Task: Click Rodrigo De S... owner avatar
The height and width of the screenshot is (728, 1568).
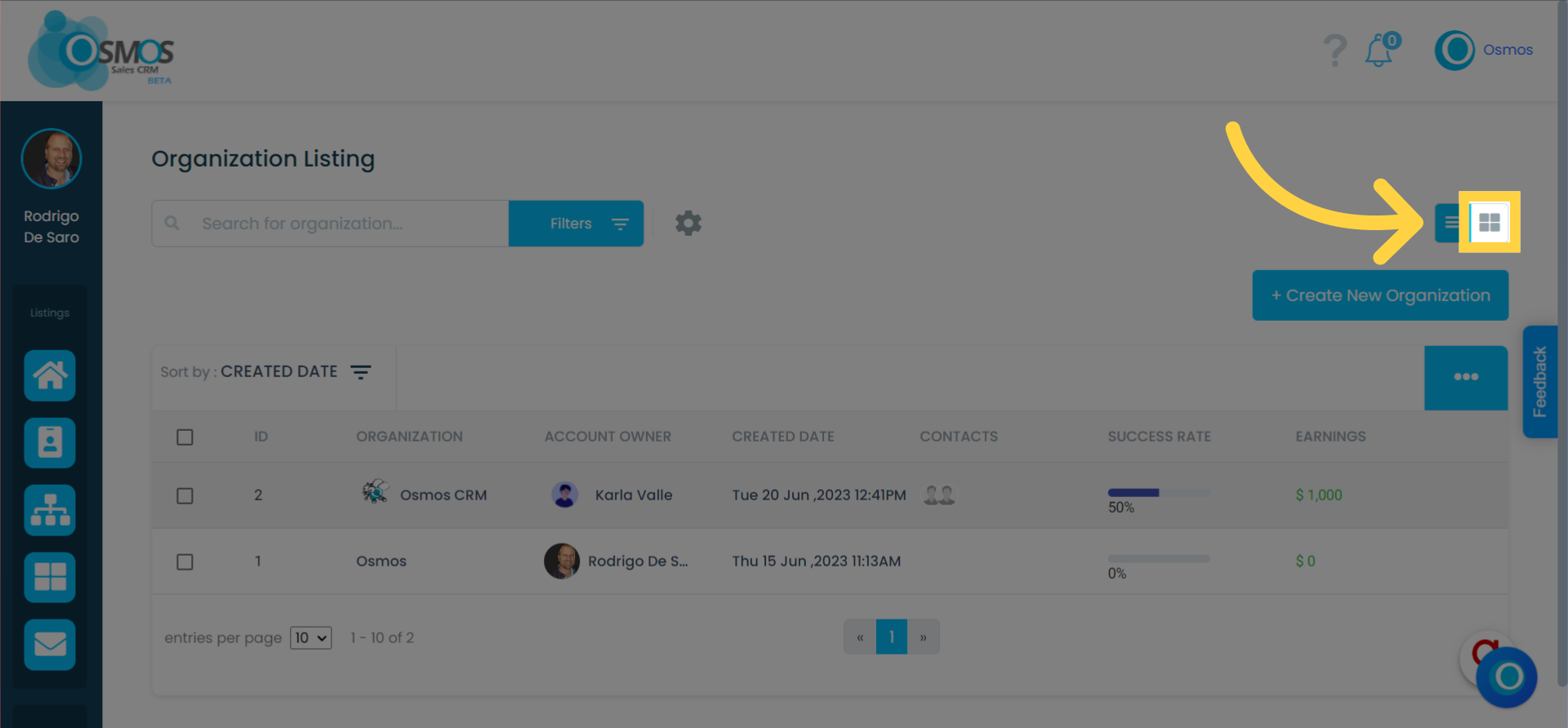Action: 562,561
